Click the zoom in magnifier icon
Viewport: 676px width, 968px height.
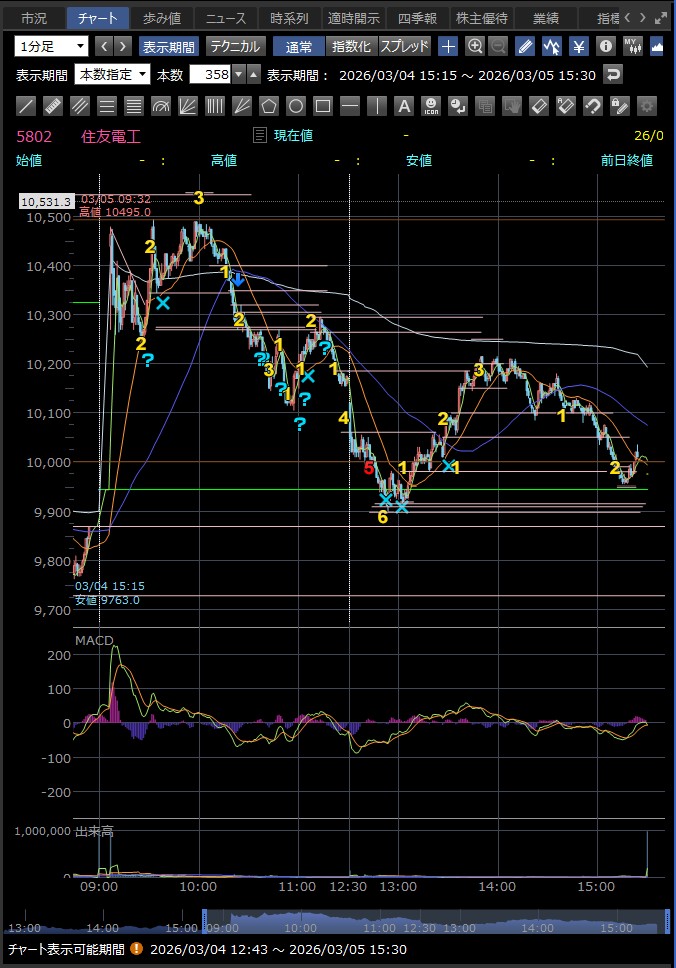(x=475, y=46)
